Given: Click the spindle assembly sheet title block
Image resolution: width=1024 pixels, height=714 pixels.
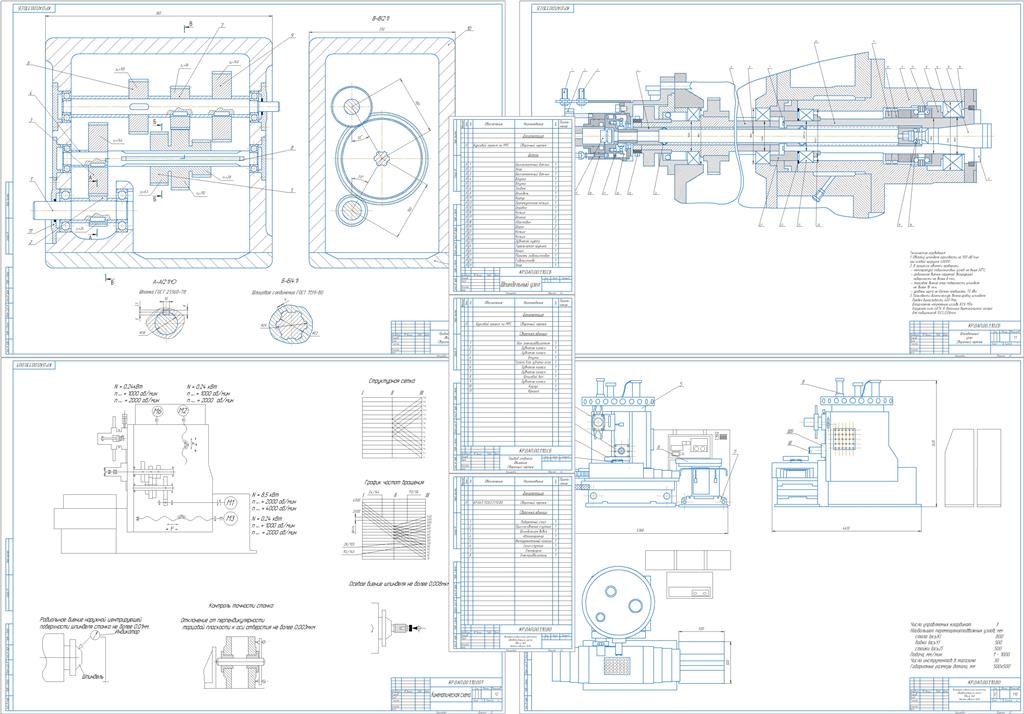Looking at the screenshot, I should click(x=965, y=338).
